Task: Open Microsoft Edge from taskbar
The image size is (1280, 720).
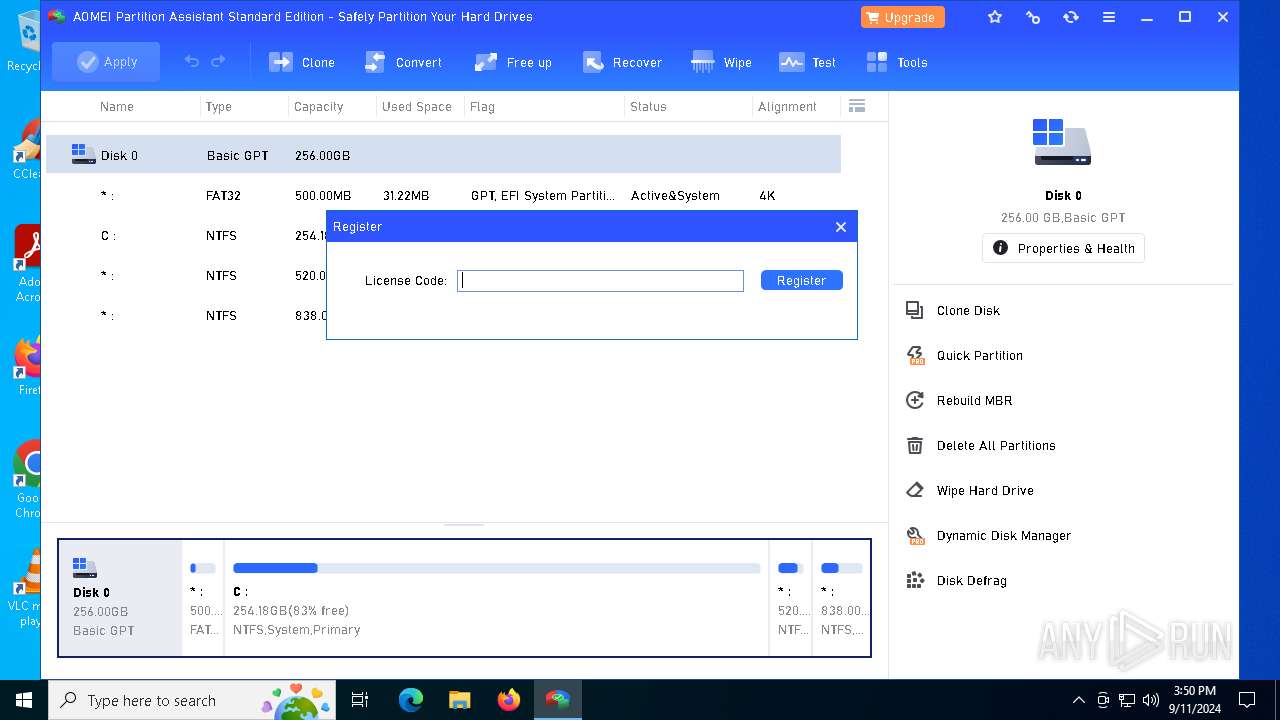Action: (411, 700)
